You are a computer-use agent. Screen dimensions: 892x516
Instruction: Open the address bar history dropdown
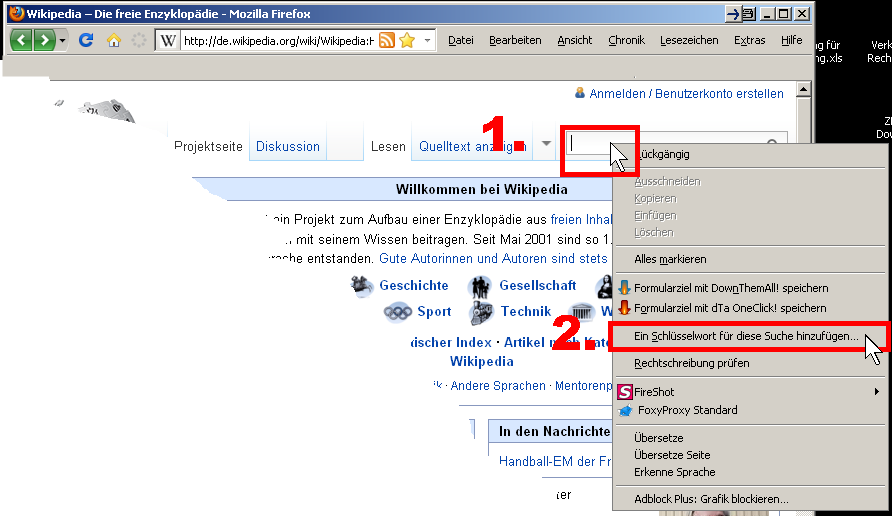427,40
